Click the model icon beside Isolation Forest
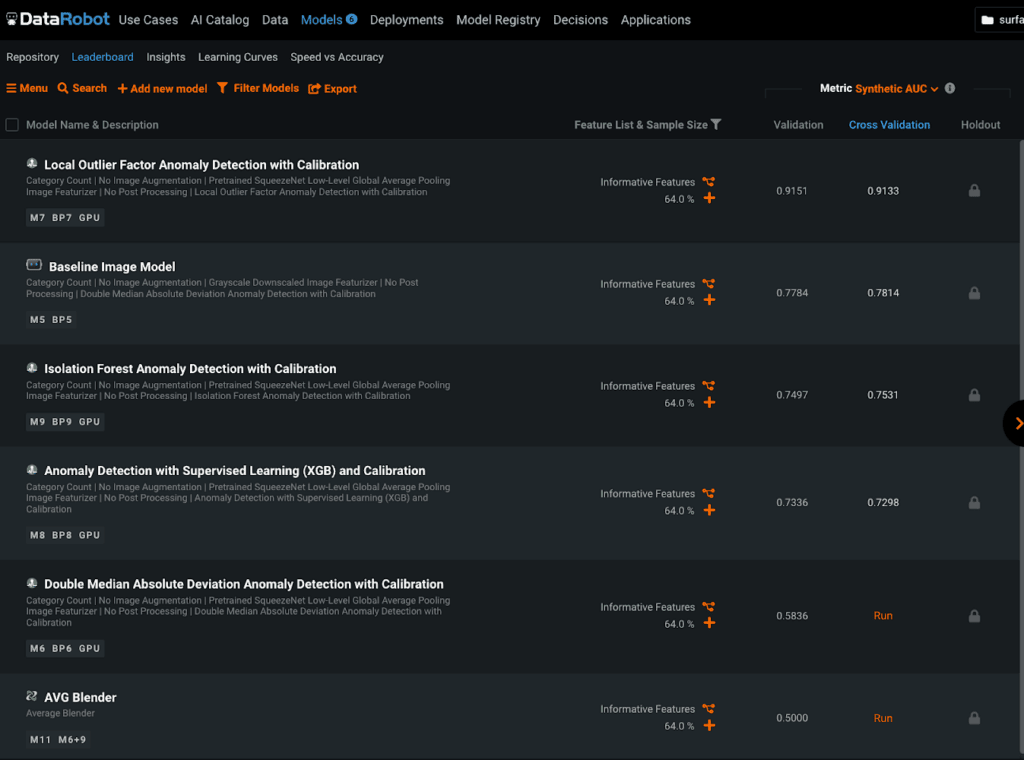This screenshot has width=1024, height=760. click(x=32, y=368)
